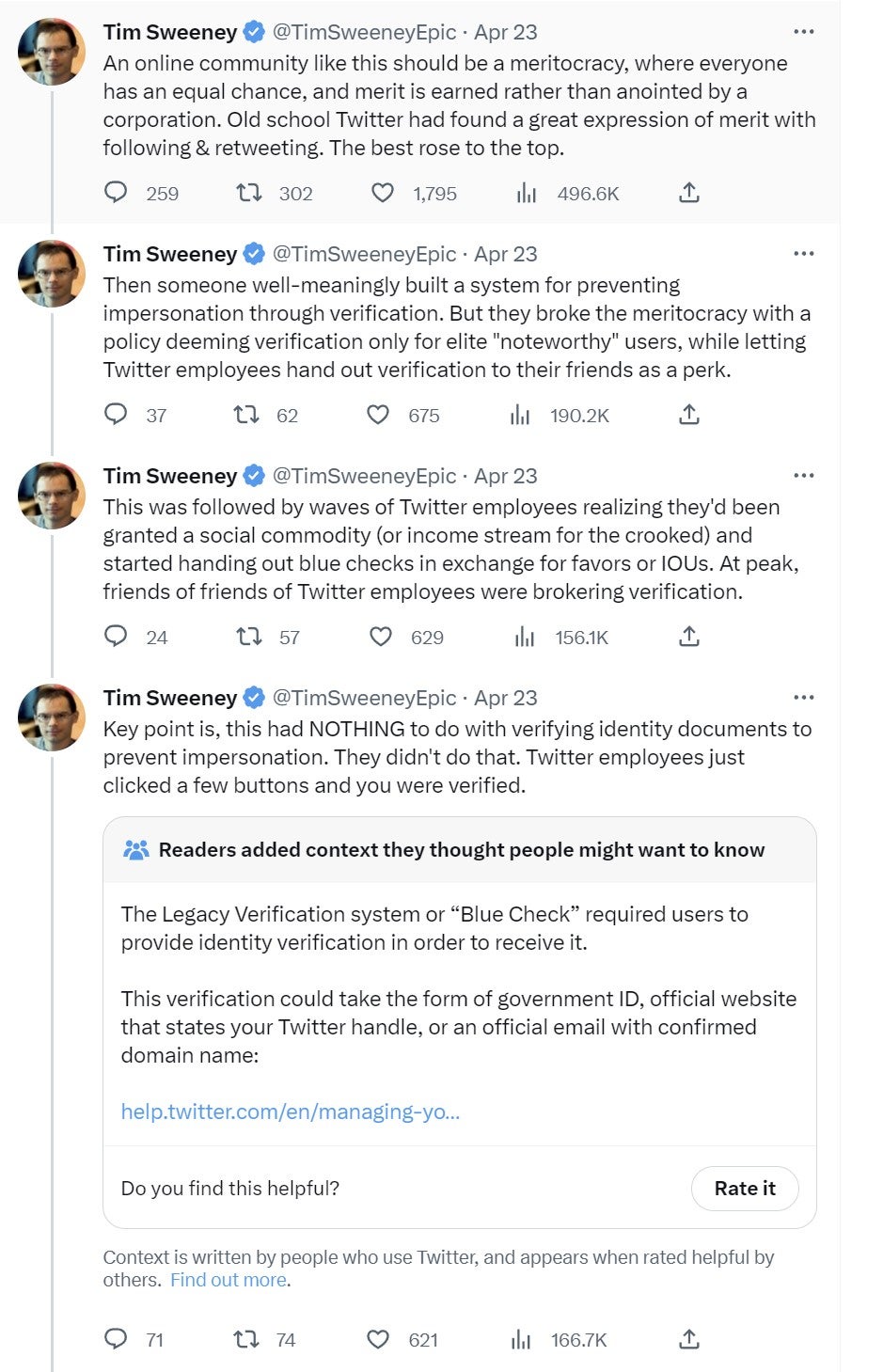Share the first tweet via the share icon
The image size is (883, 1372).
pos(689,192)
